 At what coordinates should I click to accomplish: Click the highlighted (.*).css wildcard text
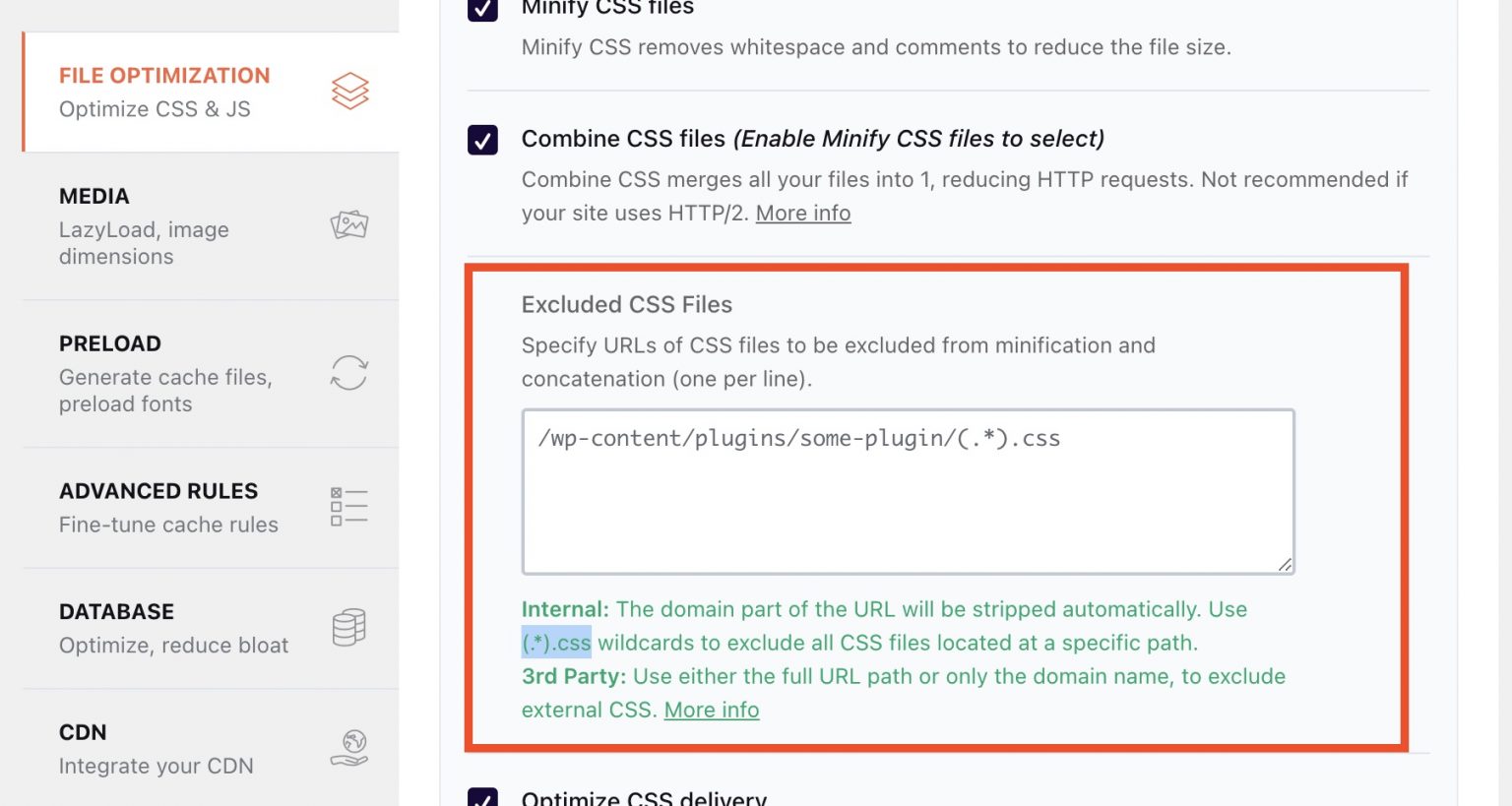(556, 644)
